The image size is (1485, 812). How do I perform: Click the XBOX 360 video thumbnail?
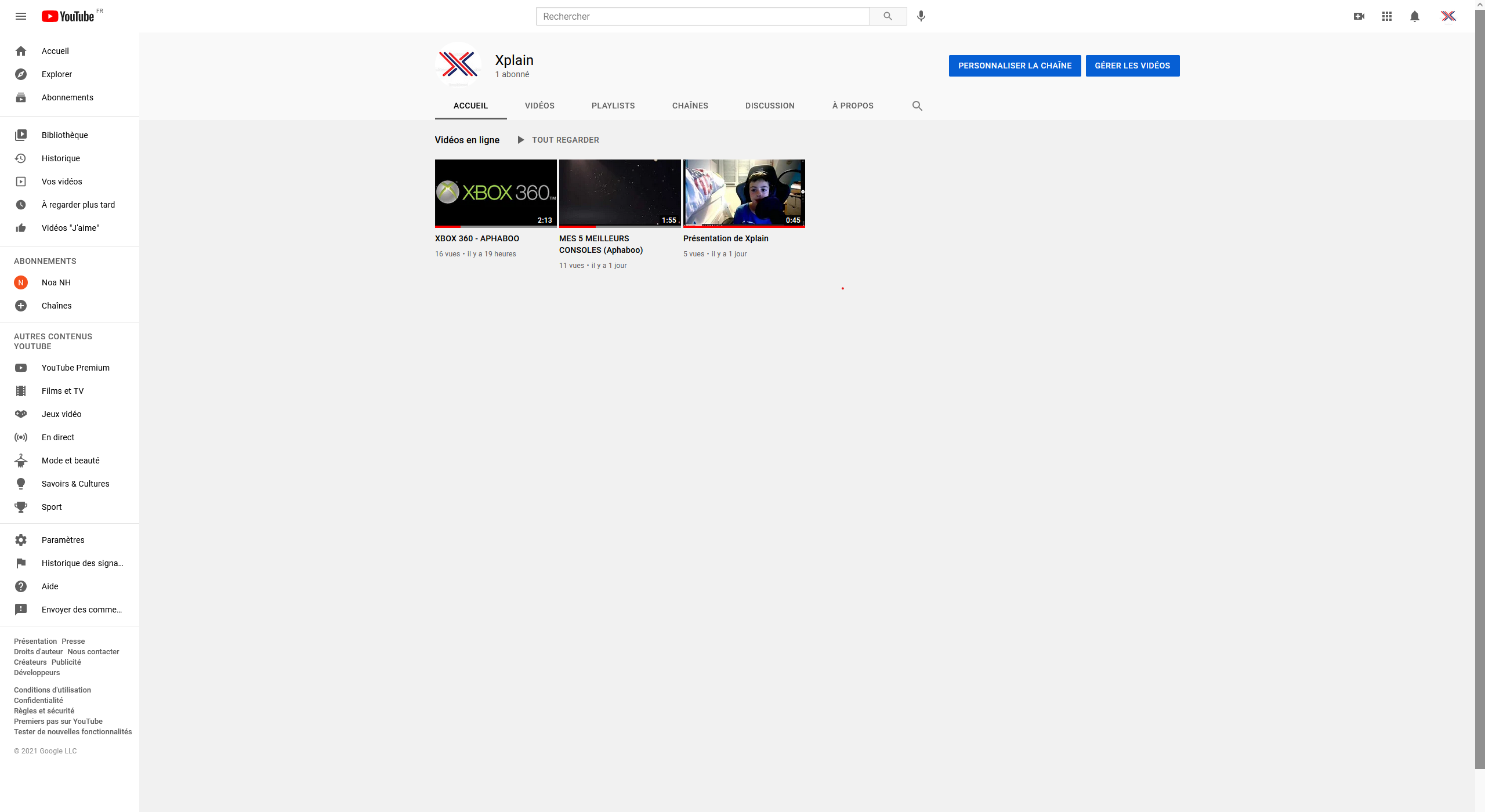click(x=496, y=194)
